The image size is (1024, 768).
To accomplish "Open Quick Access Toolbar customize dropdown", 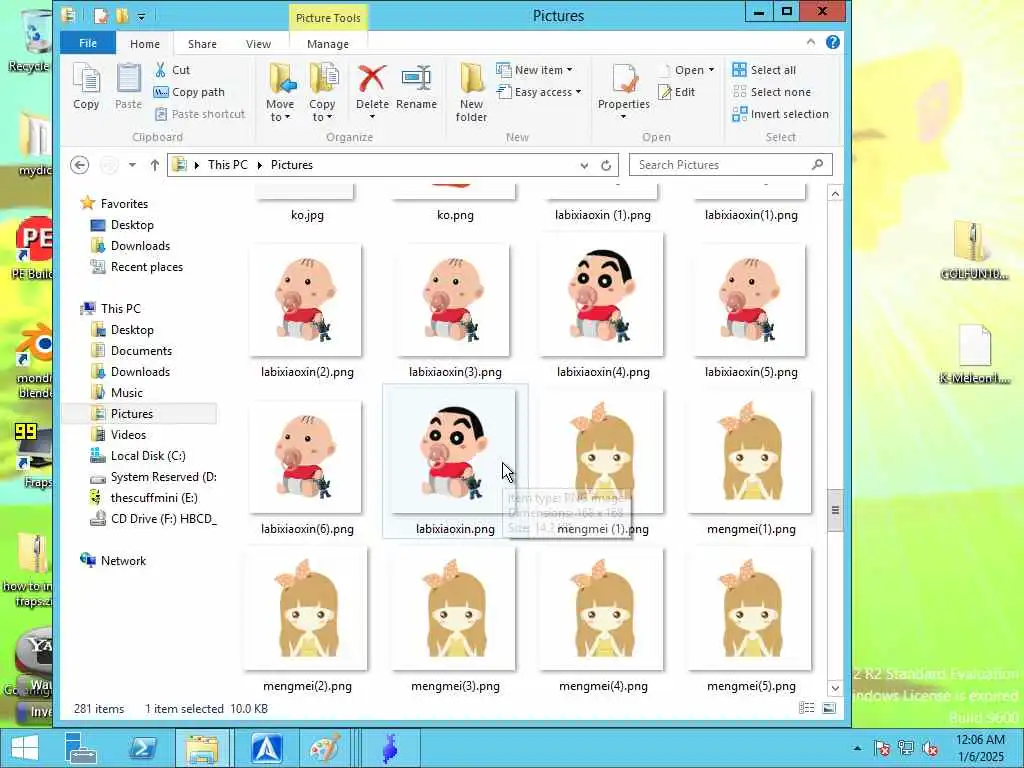I will (142, 16).
